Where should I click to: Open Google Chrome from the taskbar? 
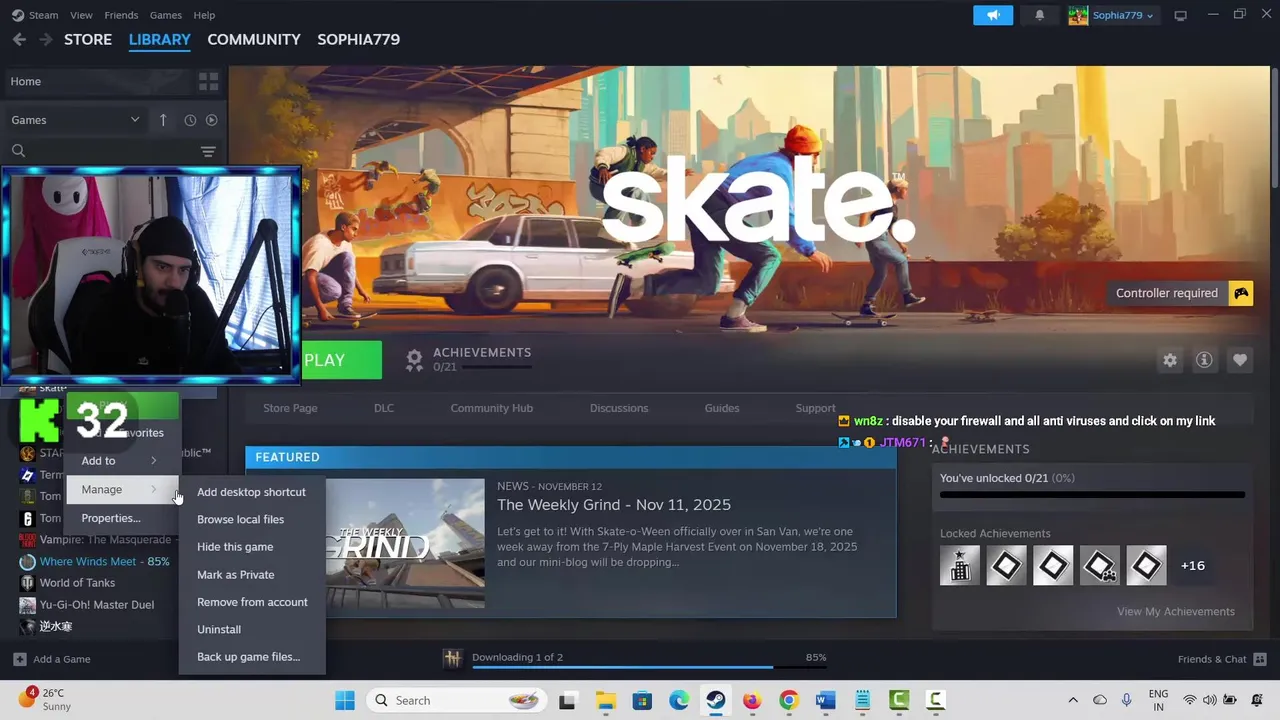tap(789, 700)
